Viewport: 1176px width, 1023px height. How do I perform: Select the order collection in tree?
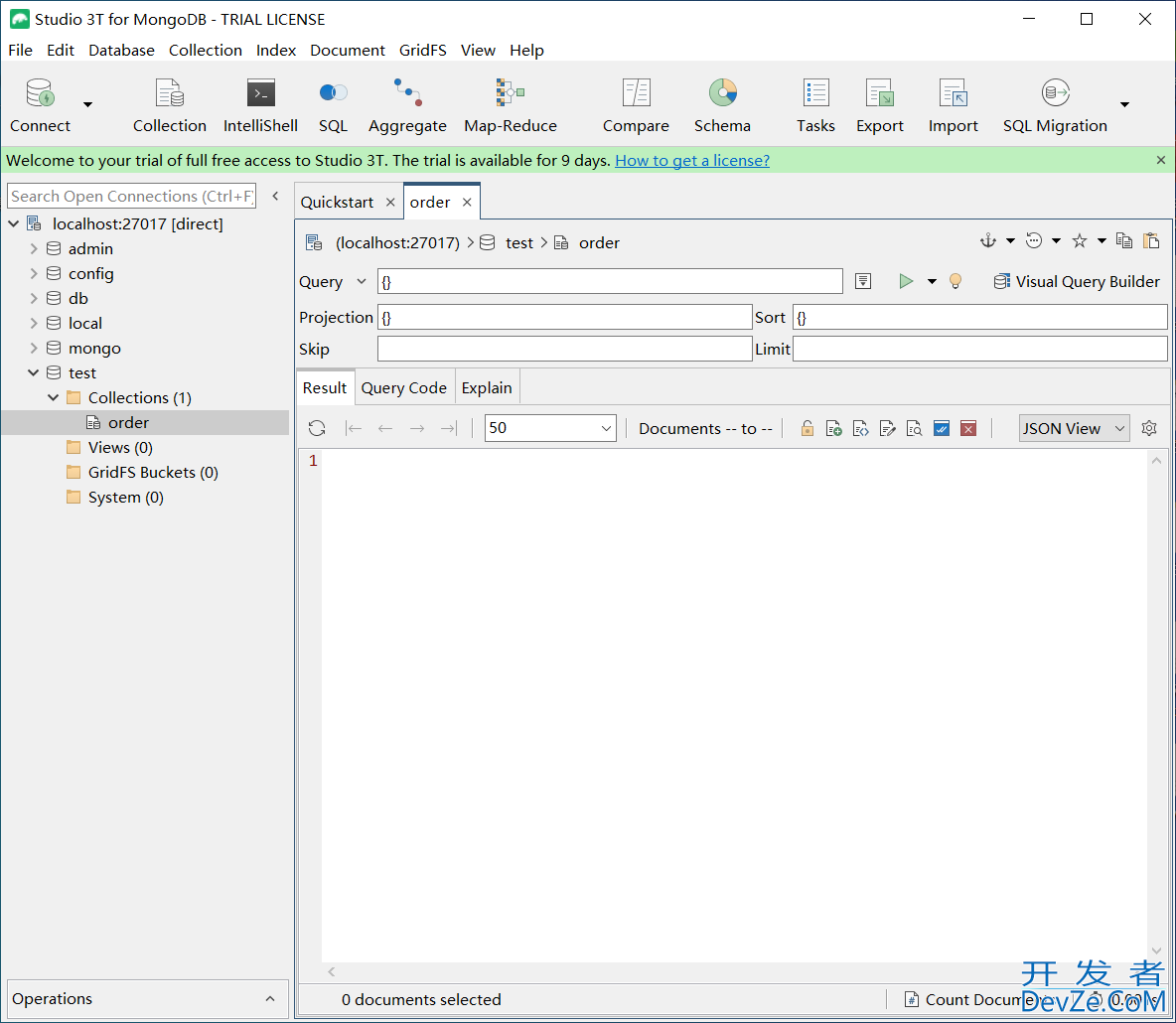[x=128, y=423]
